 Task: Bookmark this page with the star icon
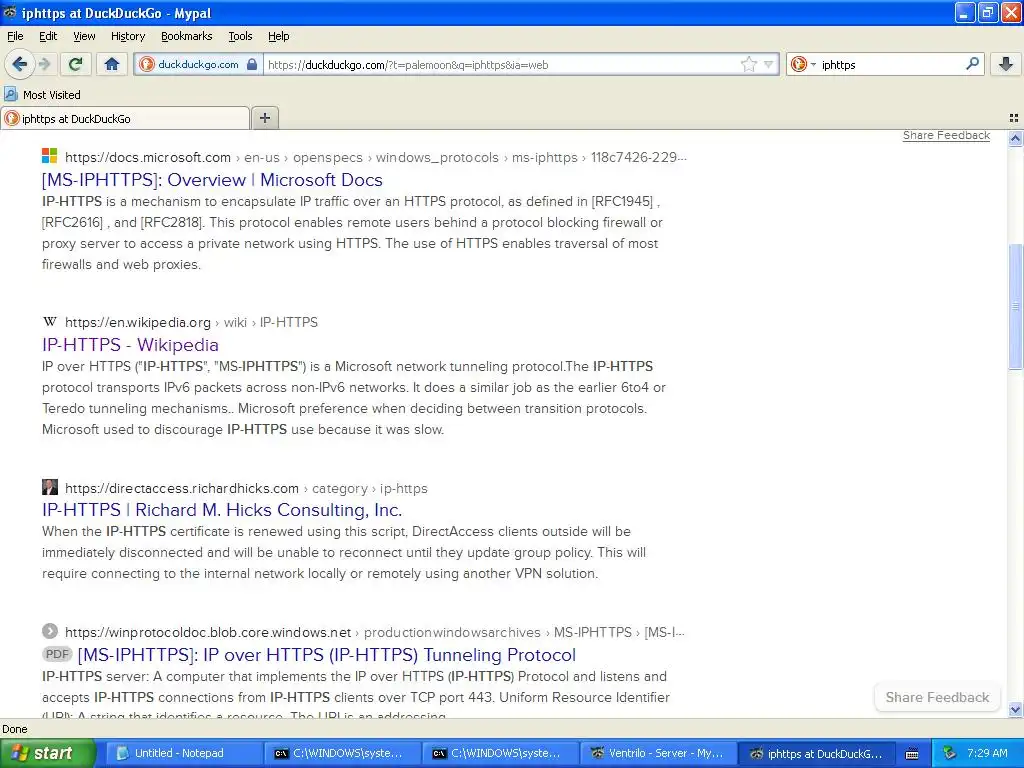(748, 64)
